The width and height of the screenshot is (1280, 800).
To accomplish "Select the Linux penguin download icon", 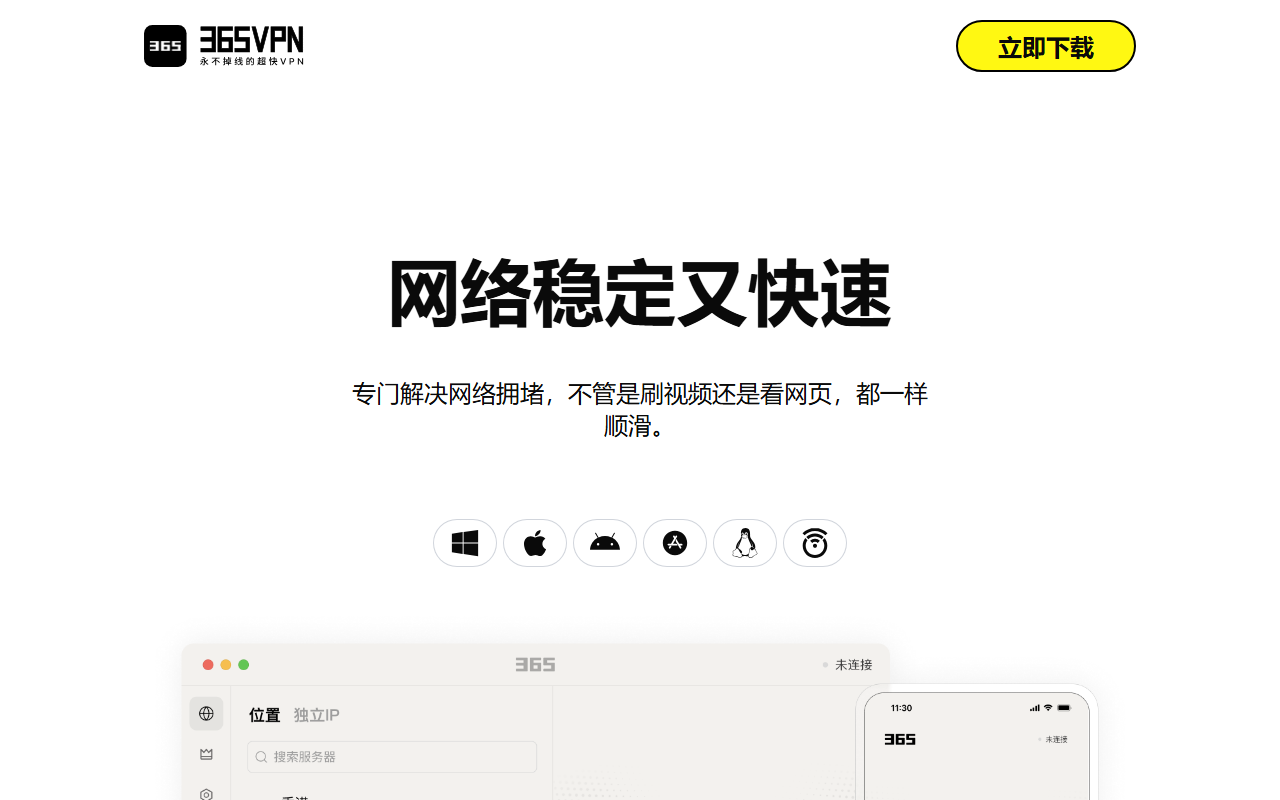I will pos(745,543).
